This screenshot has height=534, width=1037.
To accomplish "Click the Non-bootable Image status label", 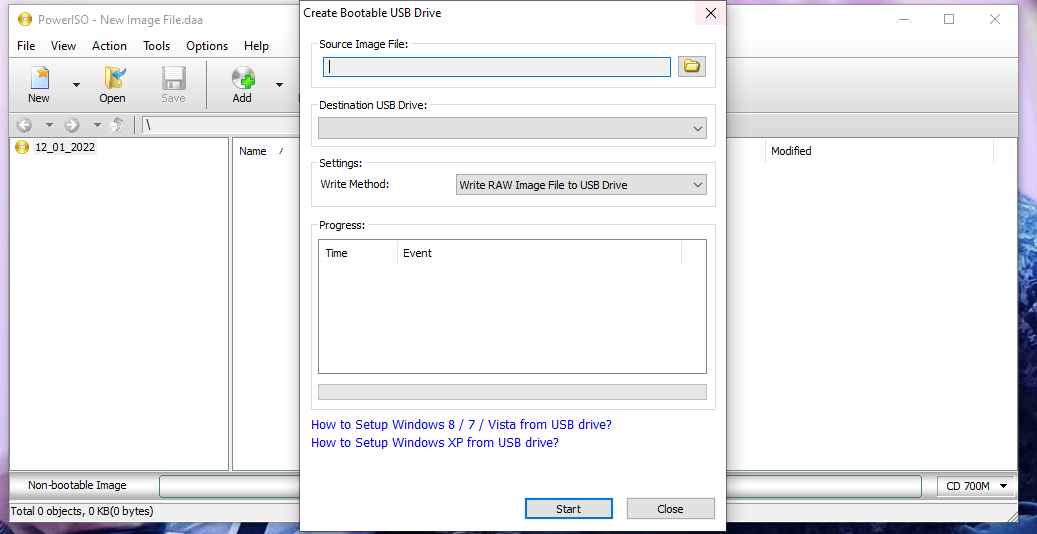I will tap(77, 485).
